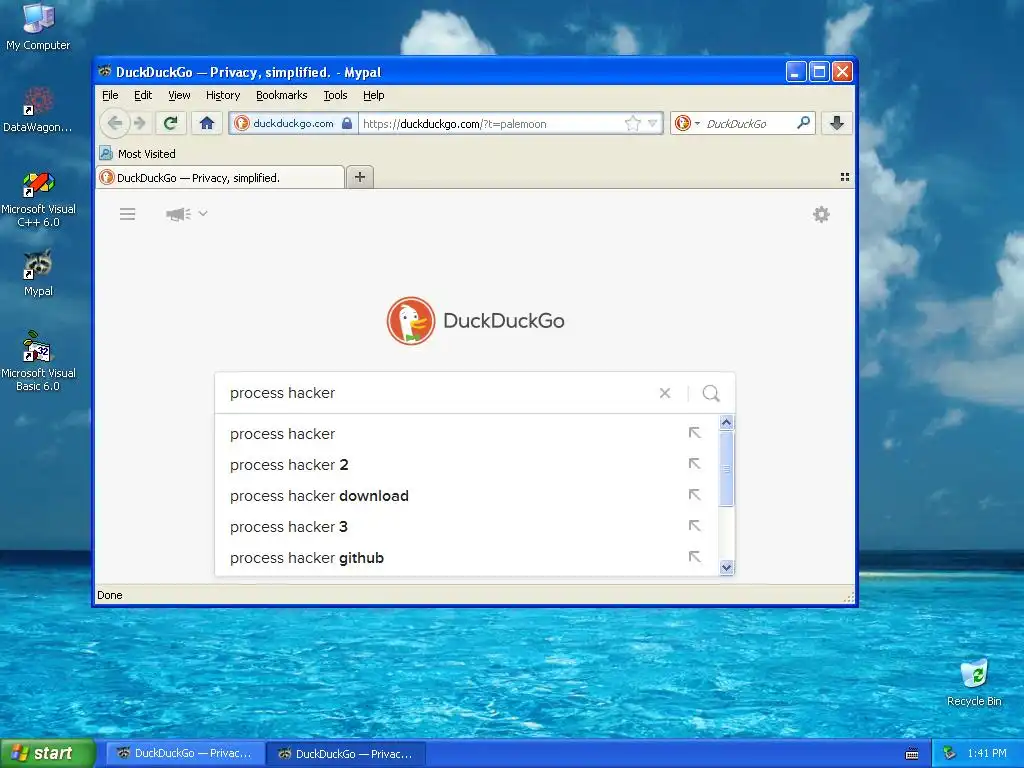
Task: Click the arrow beside 'process hacker 2'
Action: 694,464
